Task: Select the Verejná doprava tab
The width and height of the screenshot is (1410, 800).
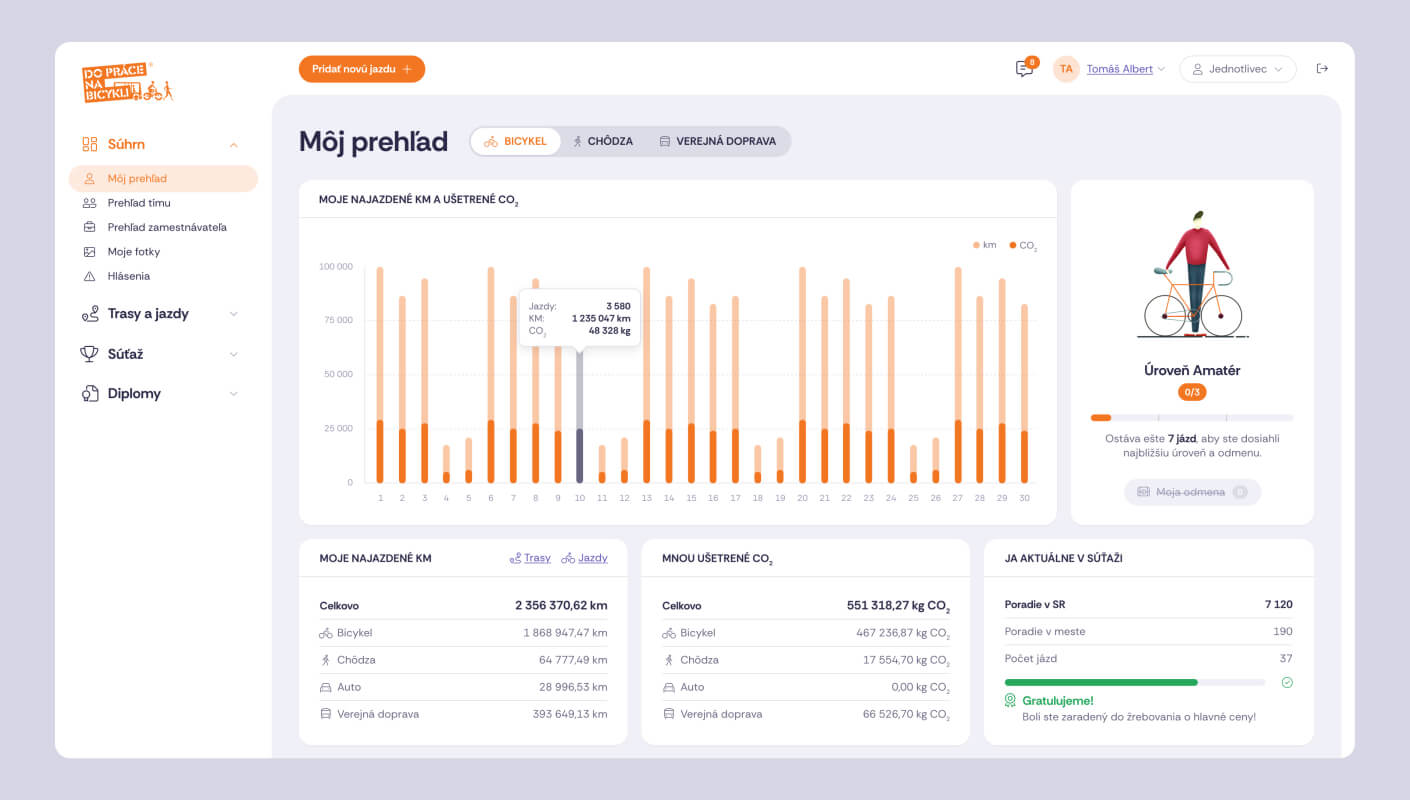Action: 717,141
